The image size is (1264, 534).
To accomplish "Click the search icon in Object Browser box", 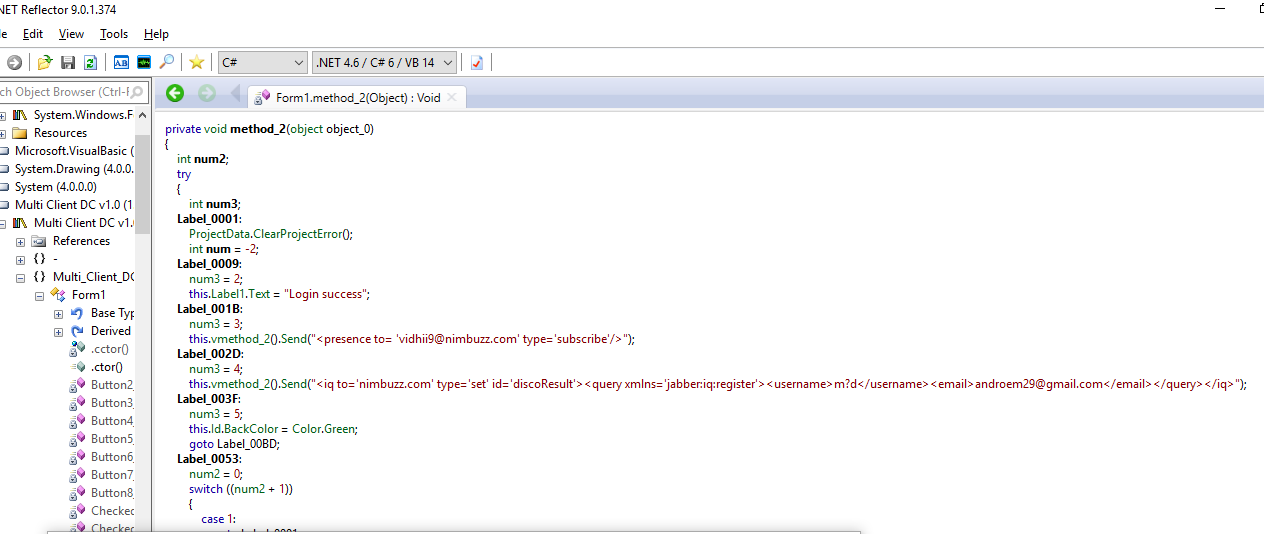I will coord(139,91).
